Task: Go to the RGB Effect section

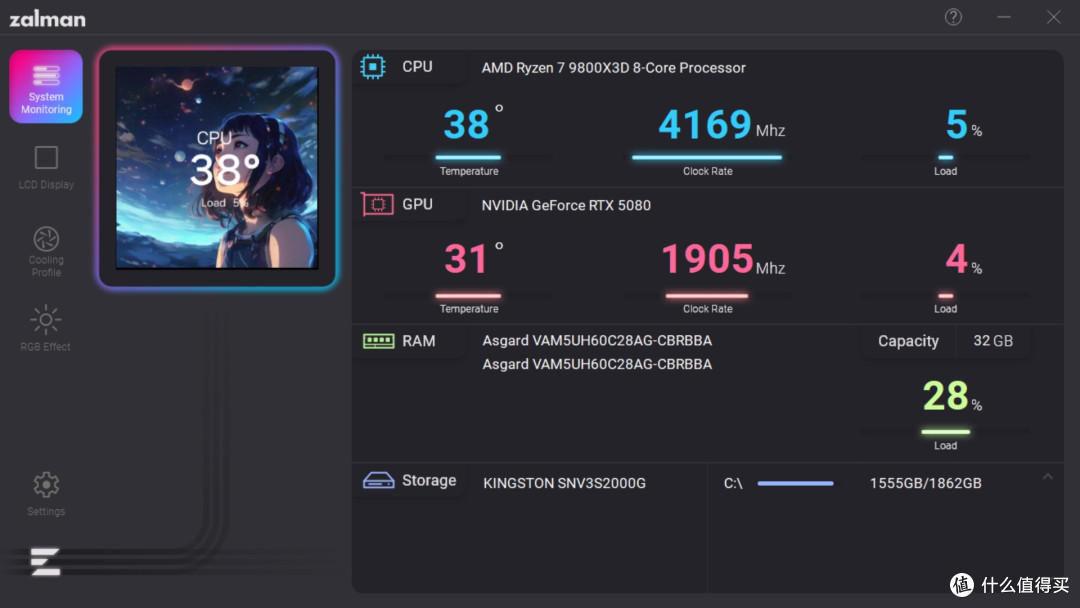Action: coord(45,328)
